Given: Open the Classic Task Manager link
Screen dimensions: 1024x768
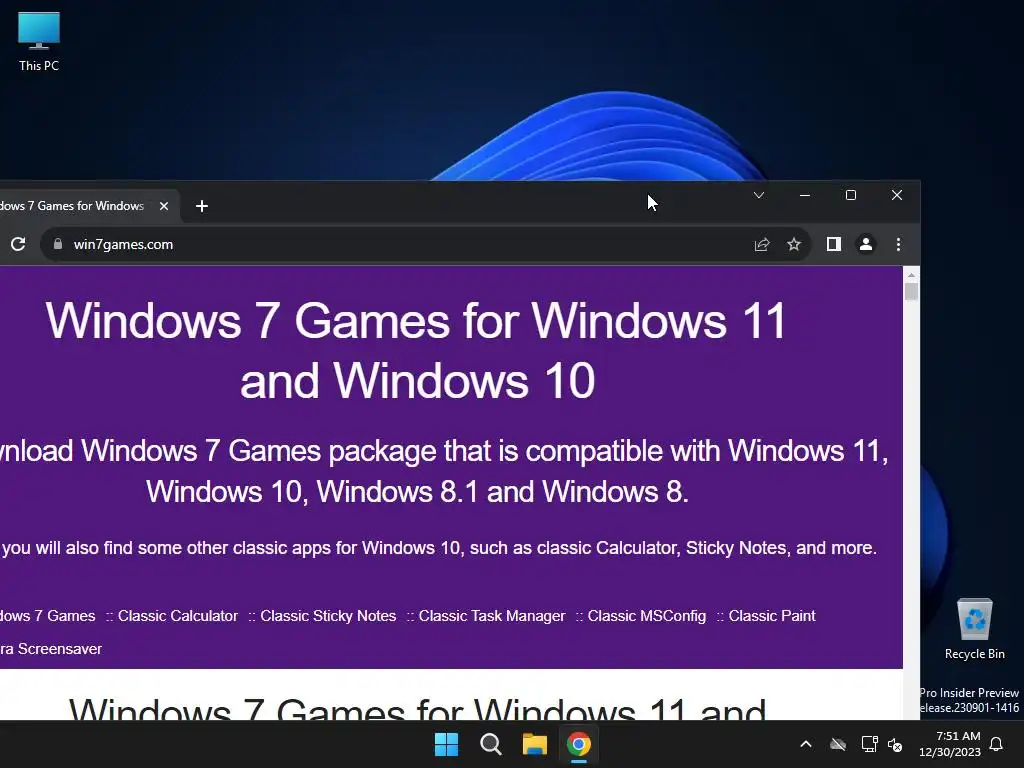Looking at the screenshot, I should pyautogui.click(x=492, y=616).
